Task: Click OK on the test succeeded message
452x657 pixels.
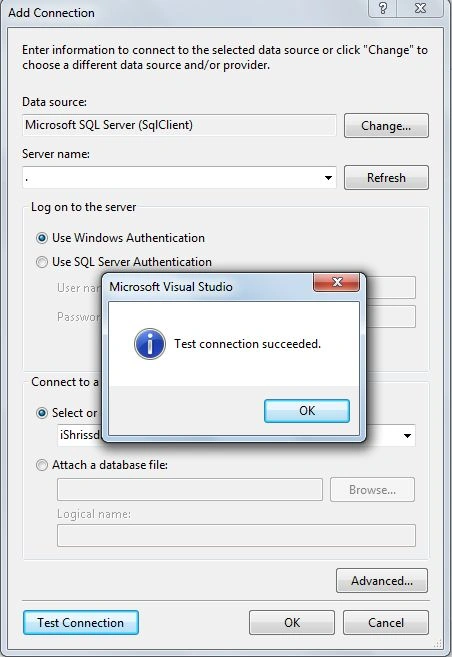Action: click(307, 411)
